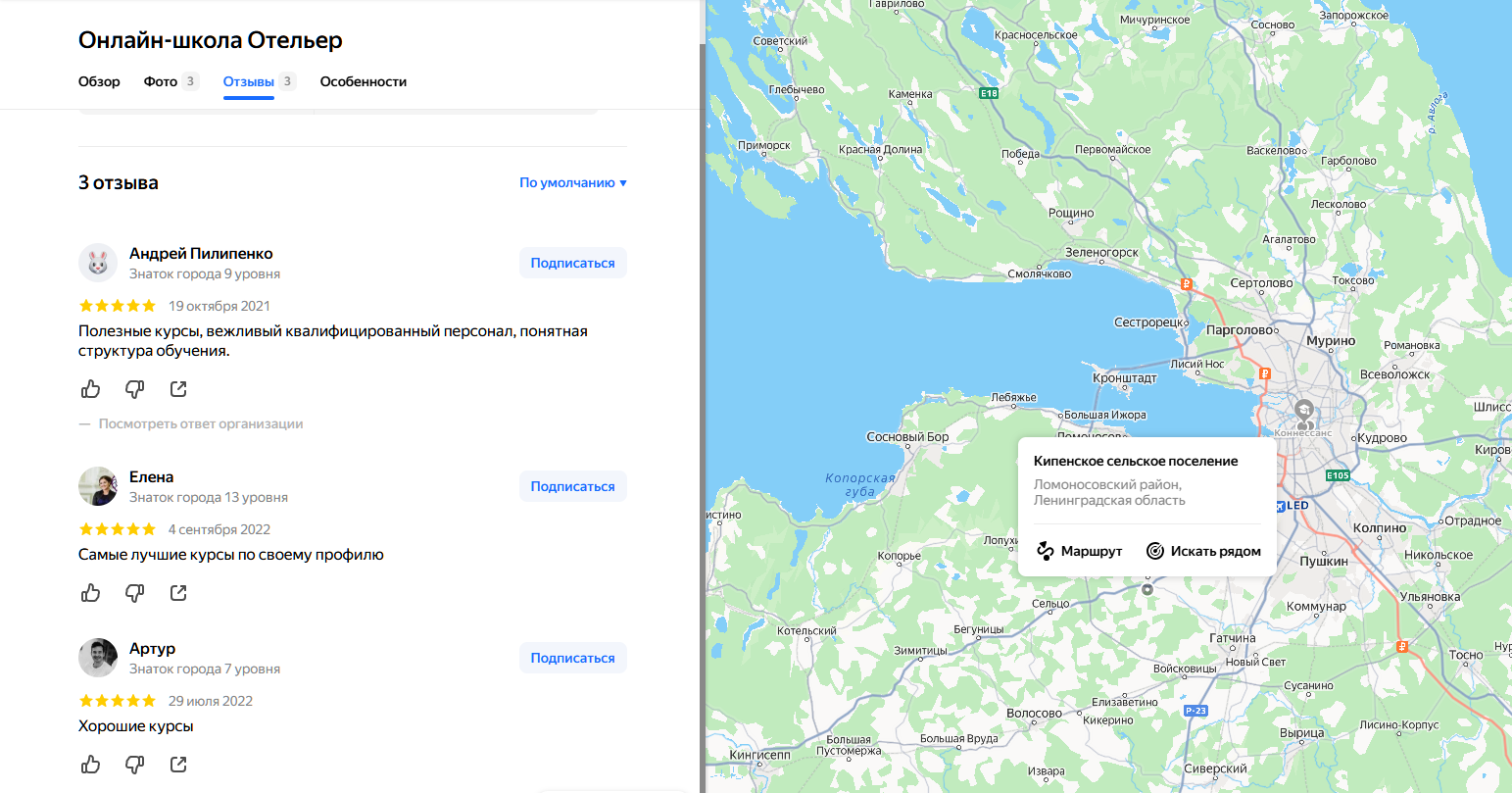The height and width of the screenshot is (793, 1512).
Task: Open Андрей Пилипенко's rabbit avatar
Action: (98, 264)
